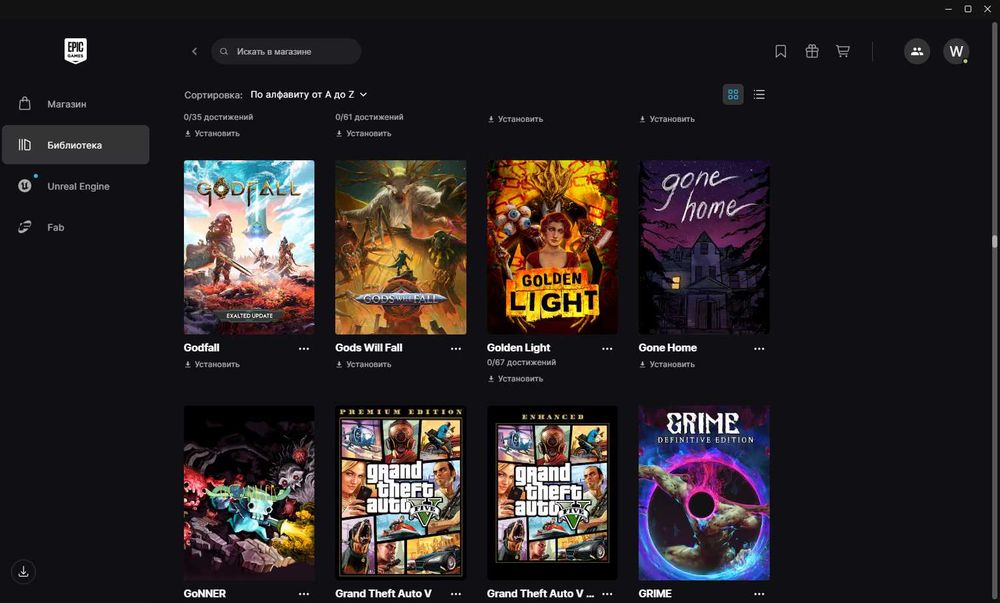The image size is (1000, 603).
Task: Open the W profile avatar menu
Action: (x=956, y=52)
